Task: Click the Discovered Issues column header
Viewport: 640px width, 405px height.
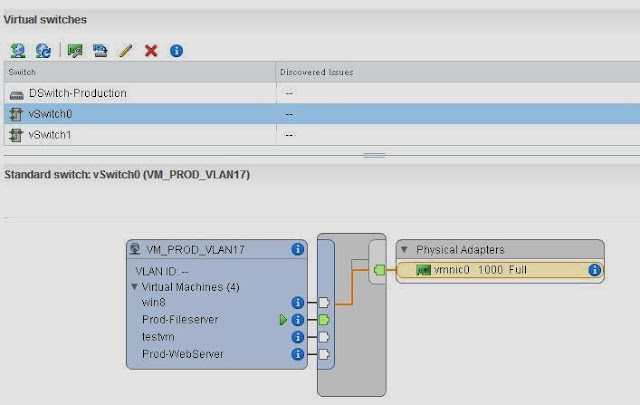Action: click(458, 72)
